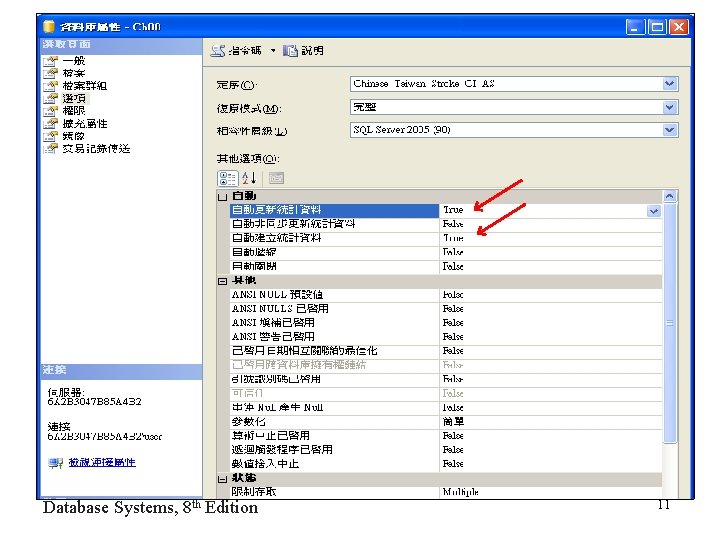The width and height of the screenshot is (720, 540).
Task: Click the 說明 (Help) toolbar button
Action: (x=303, y=51)
